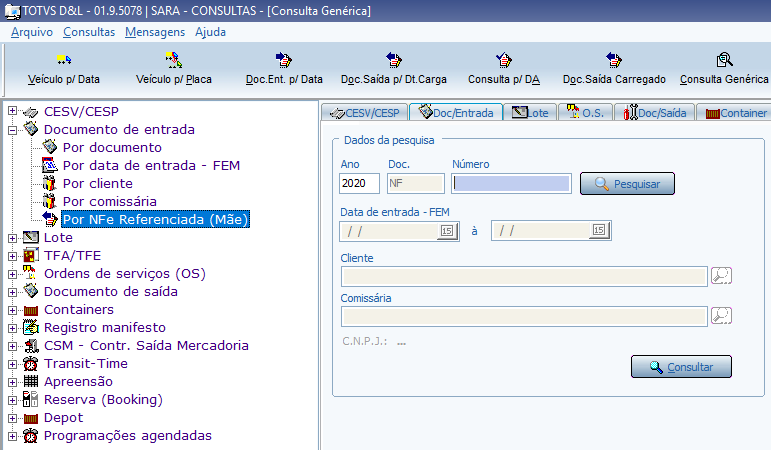Click the Pesquisar button
Image resolution: width=771 pixels, height=450 pixels.
point(627,183)
